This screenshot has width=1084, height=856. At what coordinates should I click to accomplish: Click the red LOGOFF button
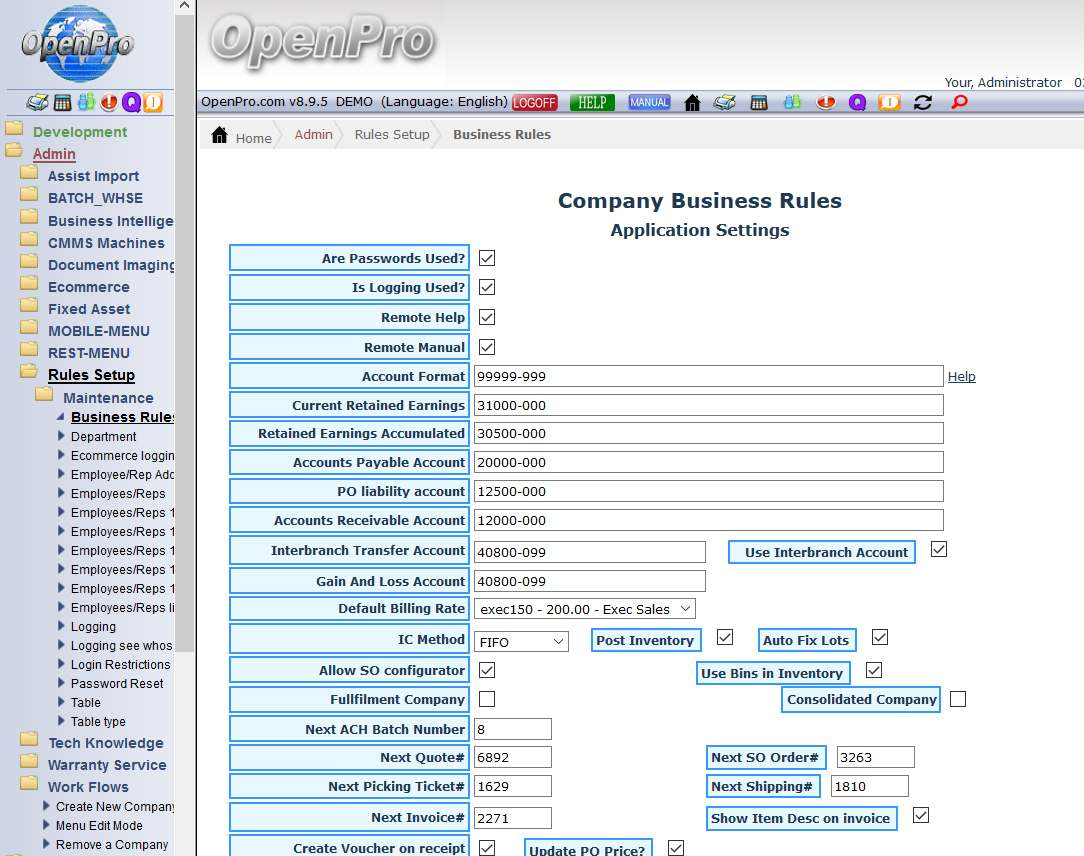(534, 102)
